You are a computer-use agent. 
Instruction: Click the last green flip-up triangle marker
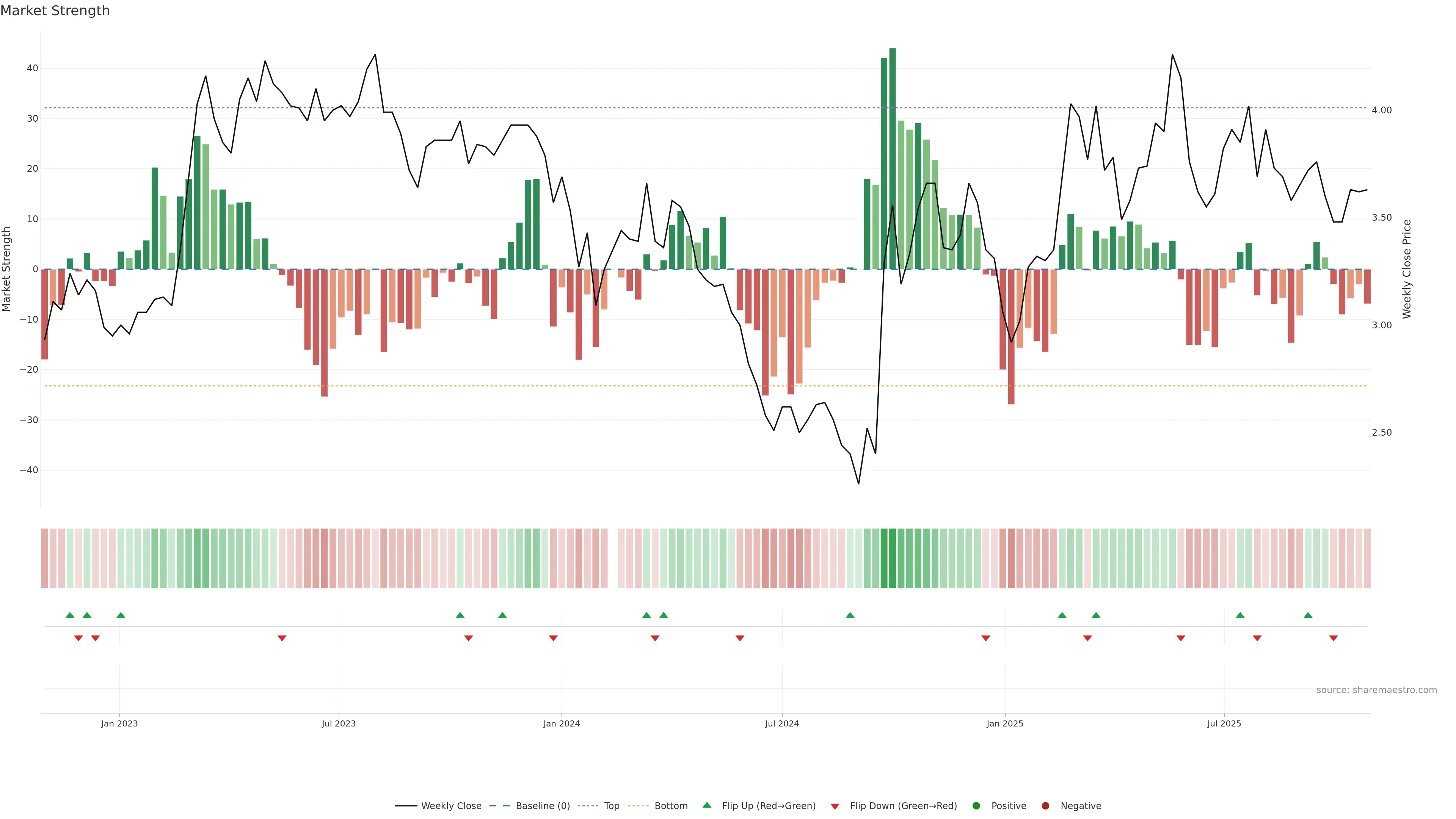click(x=1308, y=615)
